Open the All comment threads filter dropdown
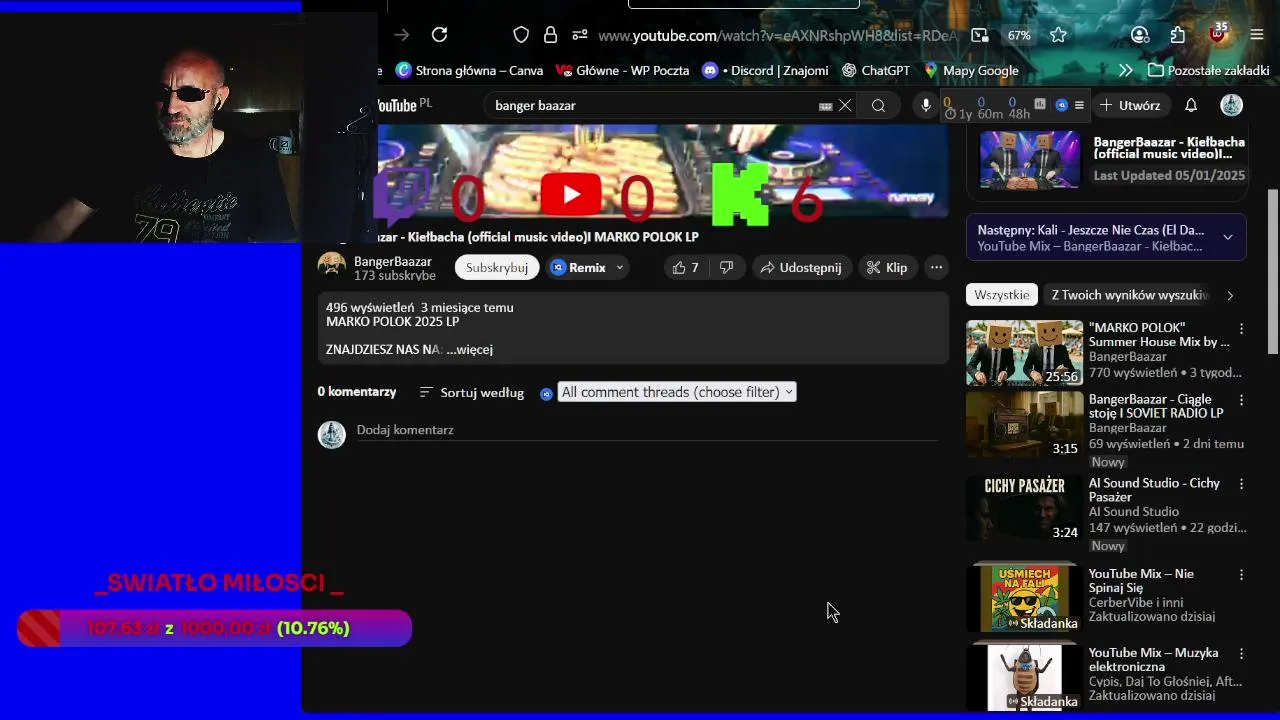The width and height of the screenshot is (1280, 720). [677, 392]
